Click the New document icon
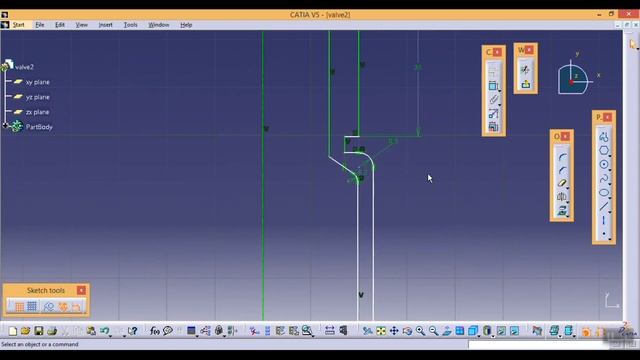Screen dimensions: 640x360 [x=13, y=331]
